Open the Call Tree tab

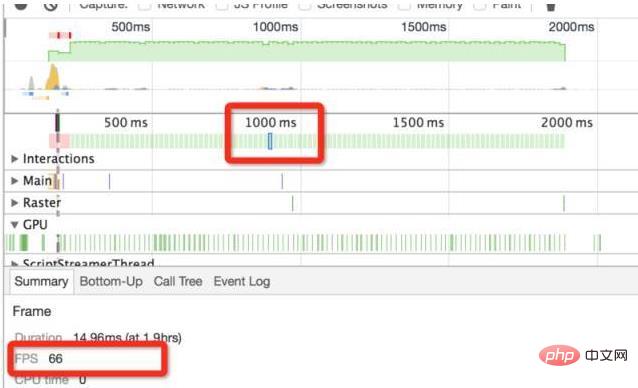[178, 281]
